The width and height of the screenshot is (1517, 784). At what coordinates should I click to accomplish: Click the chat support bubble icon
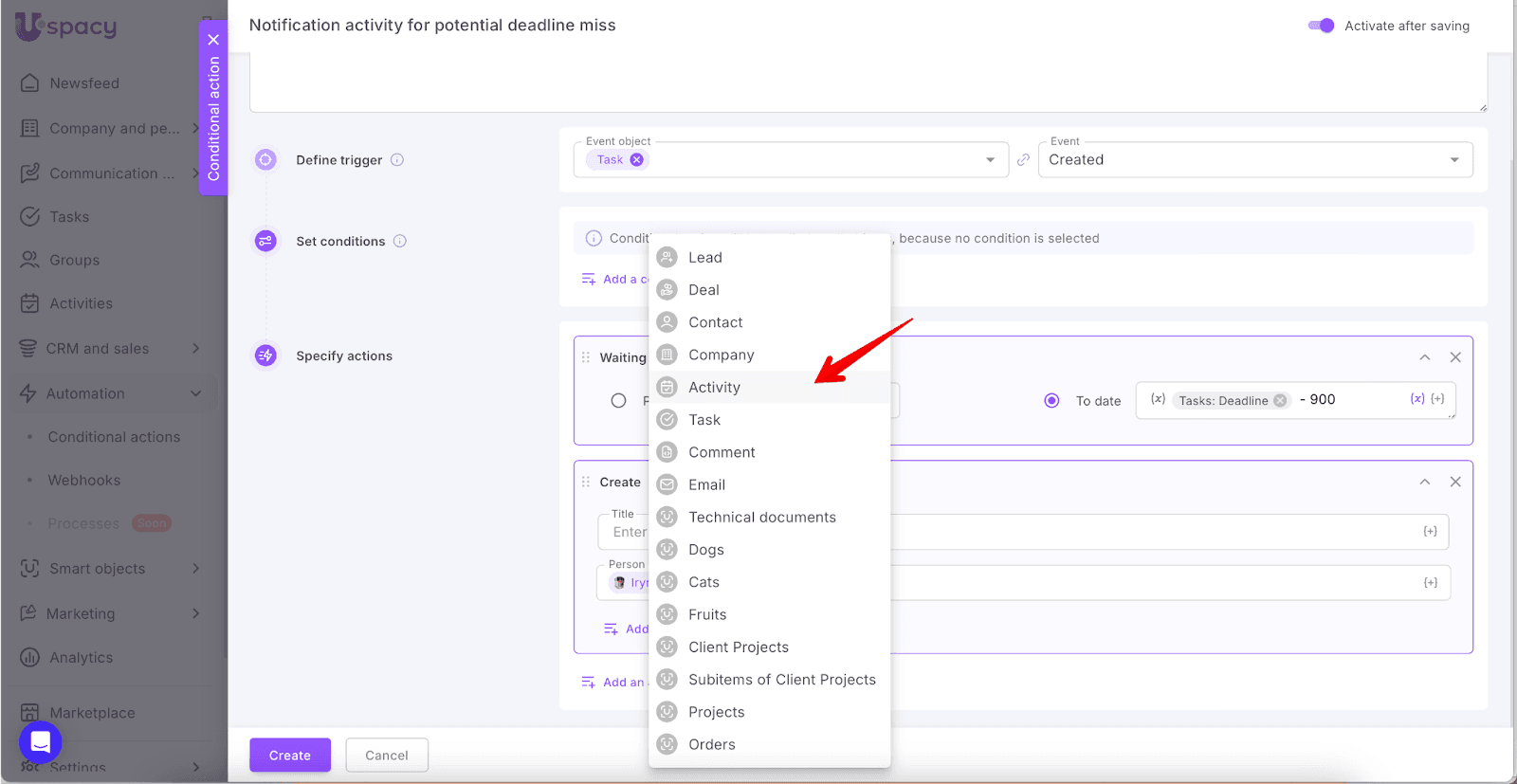(x=40, y=742)
